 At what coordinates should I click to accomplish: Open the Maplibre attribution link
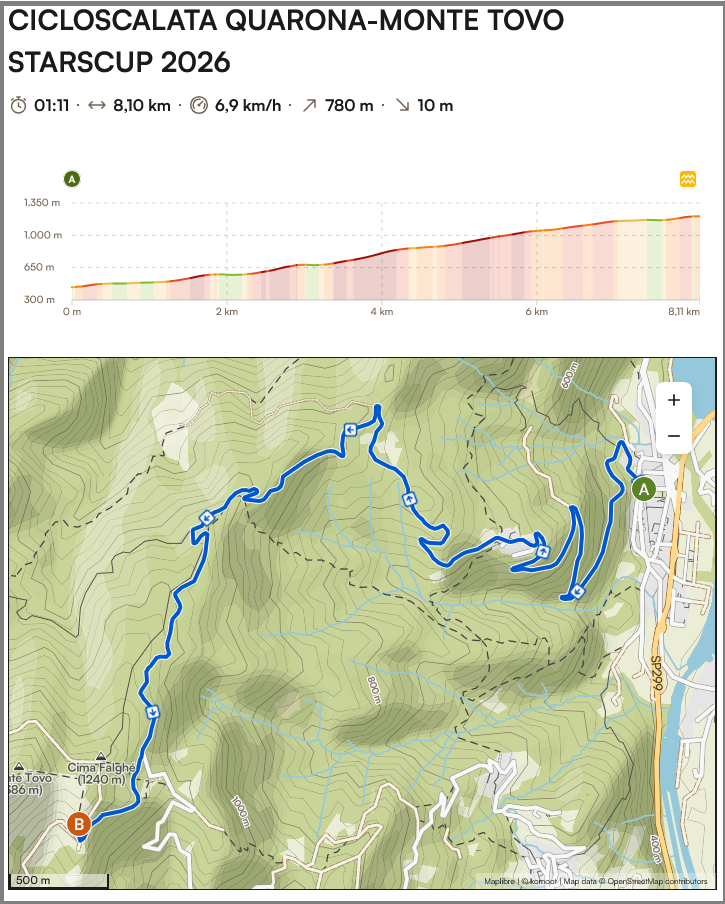pyautogui.click(x=499, y=881)
